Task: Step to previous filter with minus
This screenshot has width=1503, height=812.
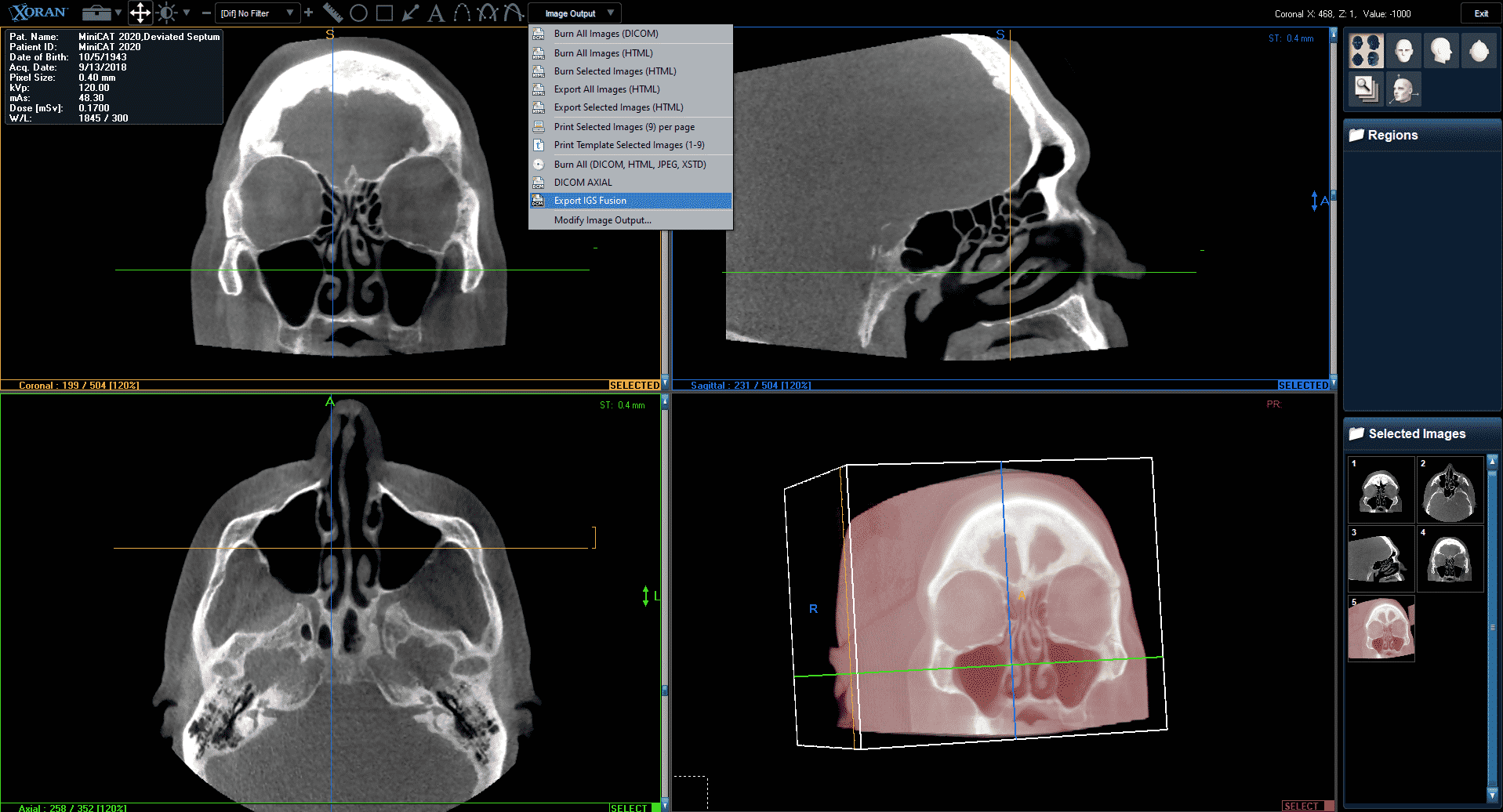Action: pos(205,13)
